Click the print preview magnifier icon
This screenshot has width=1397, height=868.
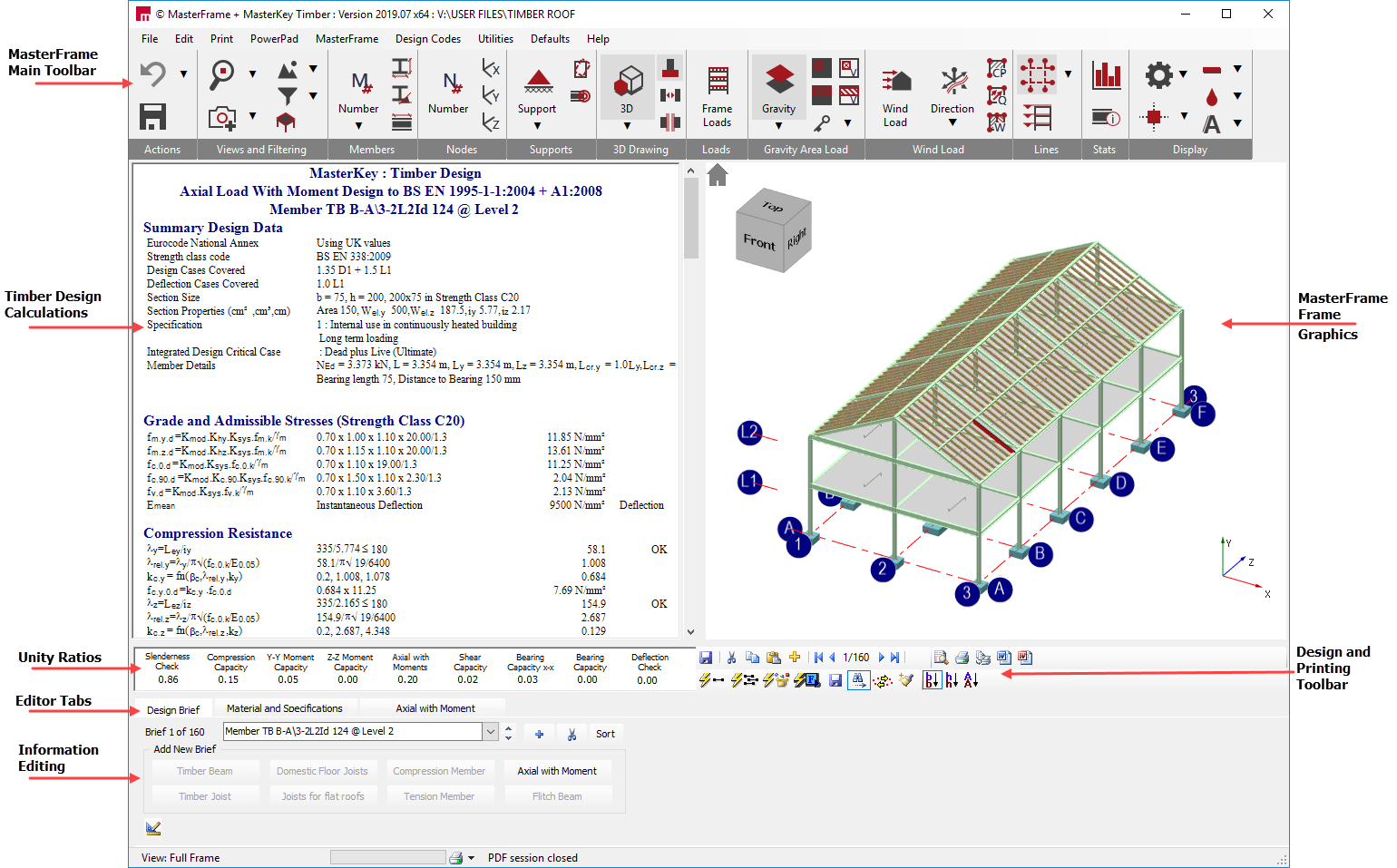pos(941,658)
